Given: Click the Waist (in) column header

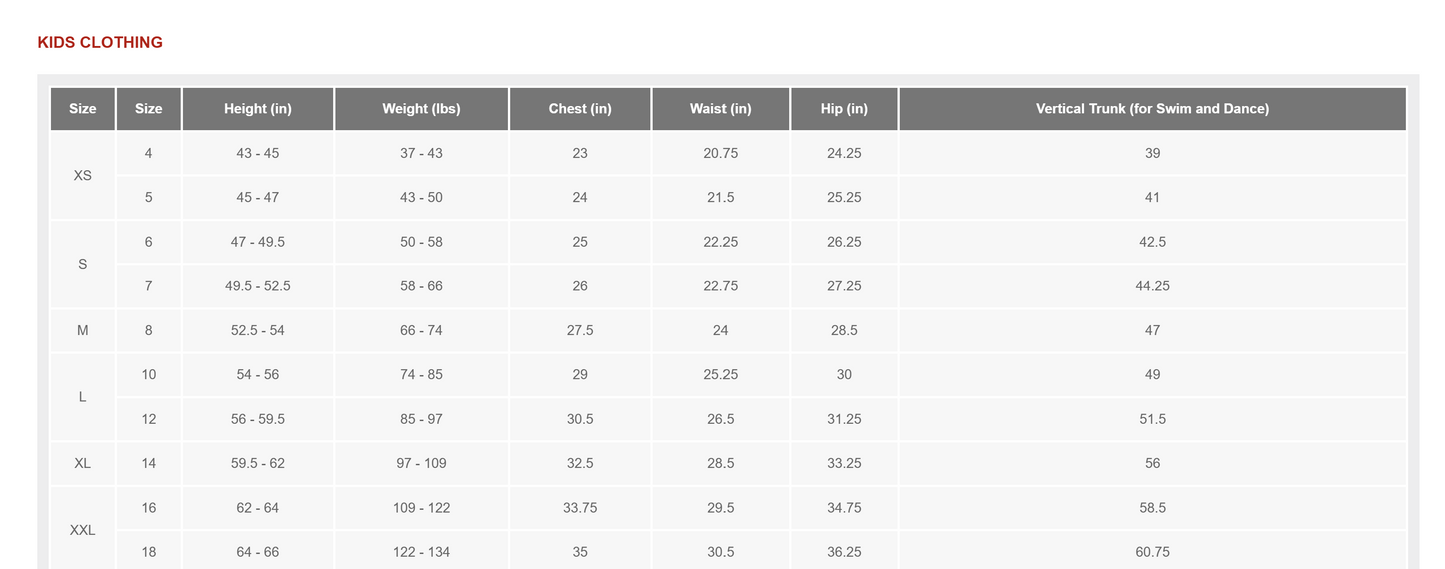Looking at the screenshot, I should click(720, 109).
